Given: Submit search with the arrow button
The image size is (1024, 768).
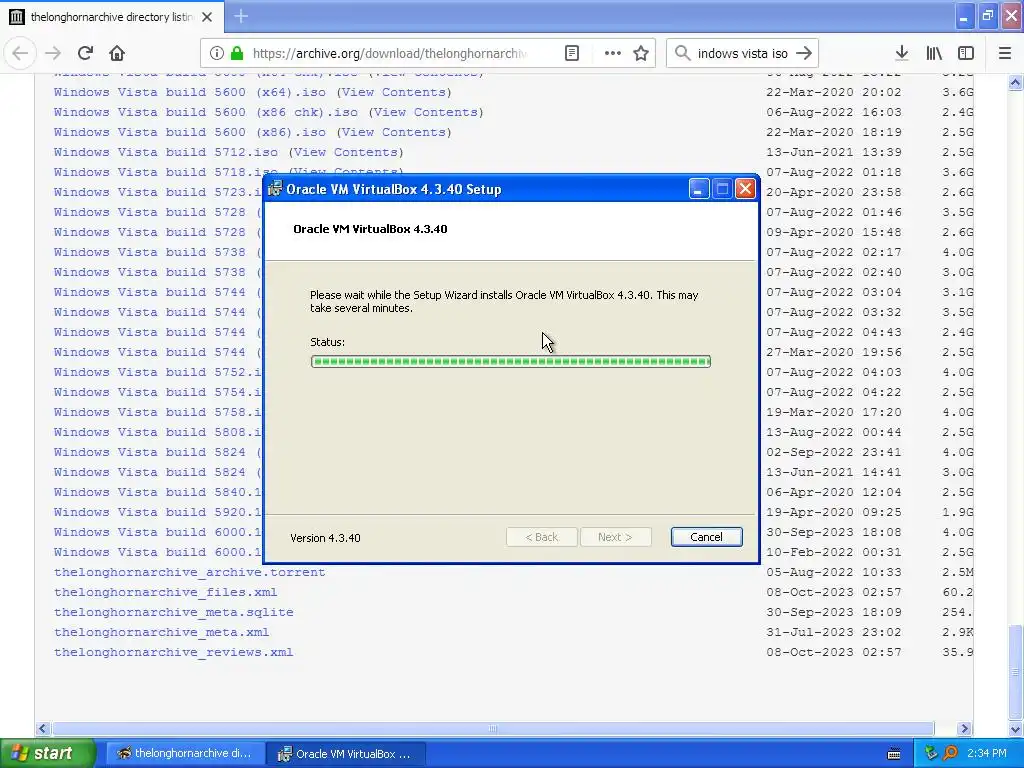Looking at the screenshot, I should coord(804,53).
